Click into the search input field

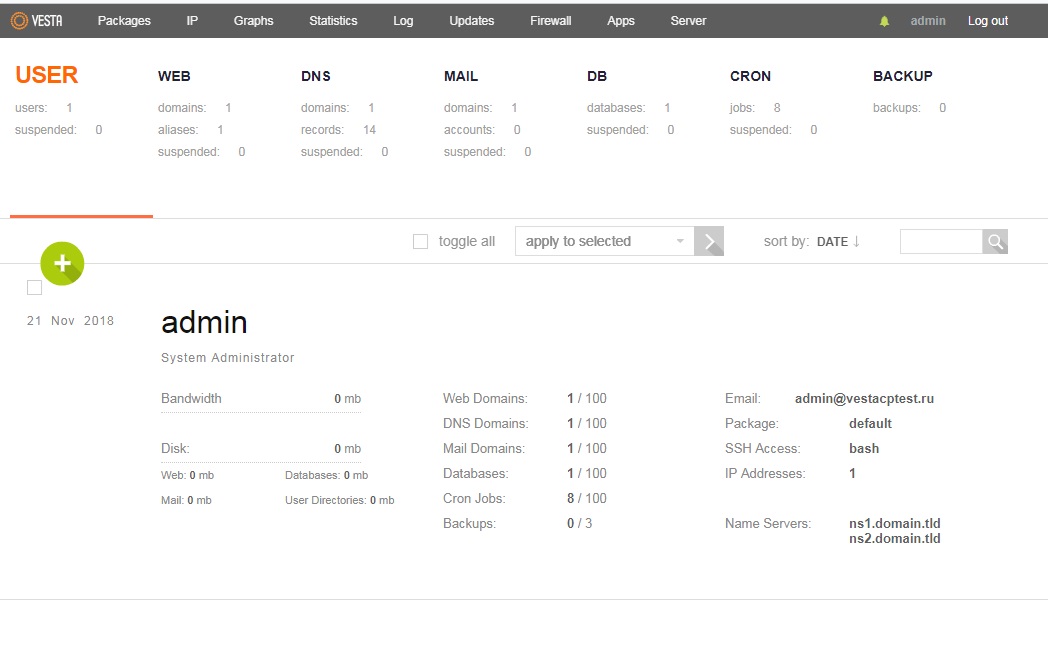pos(941,241)
